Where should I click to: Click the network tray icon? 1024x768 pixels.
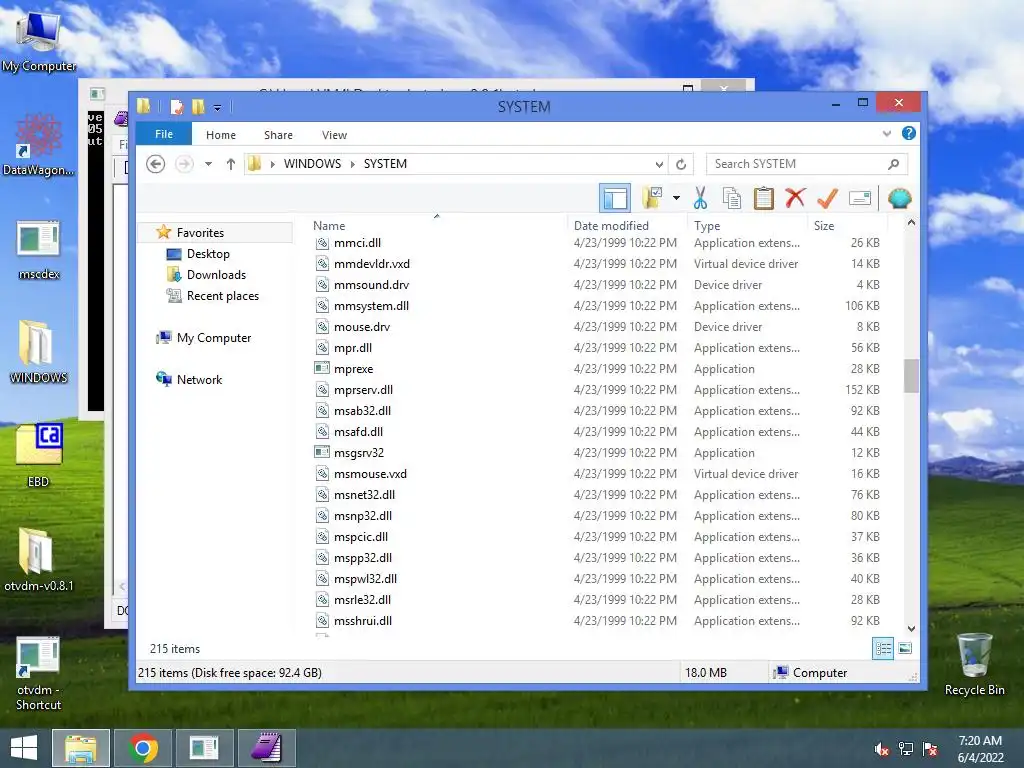coord(906,749)
